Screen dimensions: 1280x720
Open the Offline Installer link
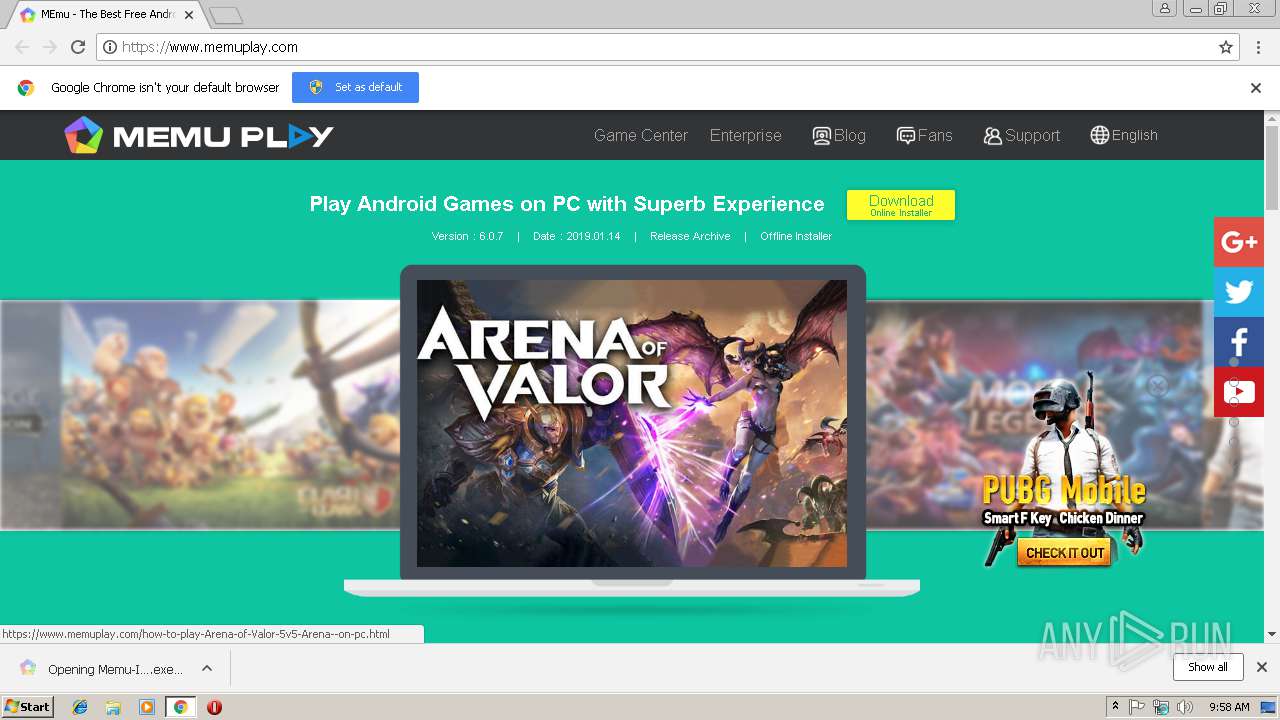(x=796, y=236)
